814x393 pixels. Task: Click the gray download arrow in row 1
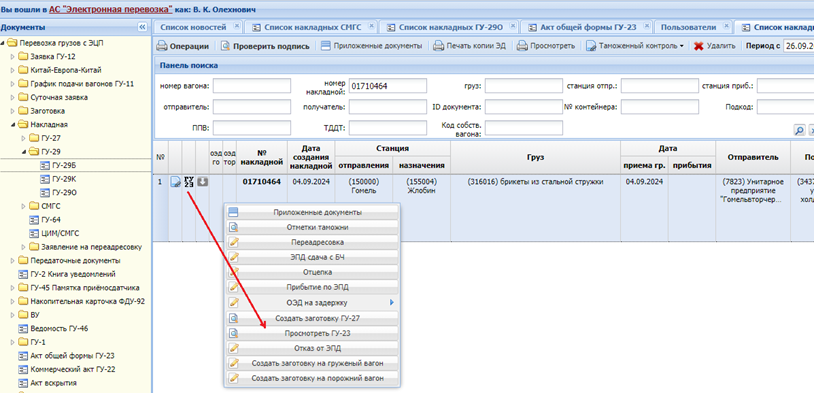(202, 182)
